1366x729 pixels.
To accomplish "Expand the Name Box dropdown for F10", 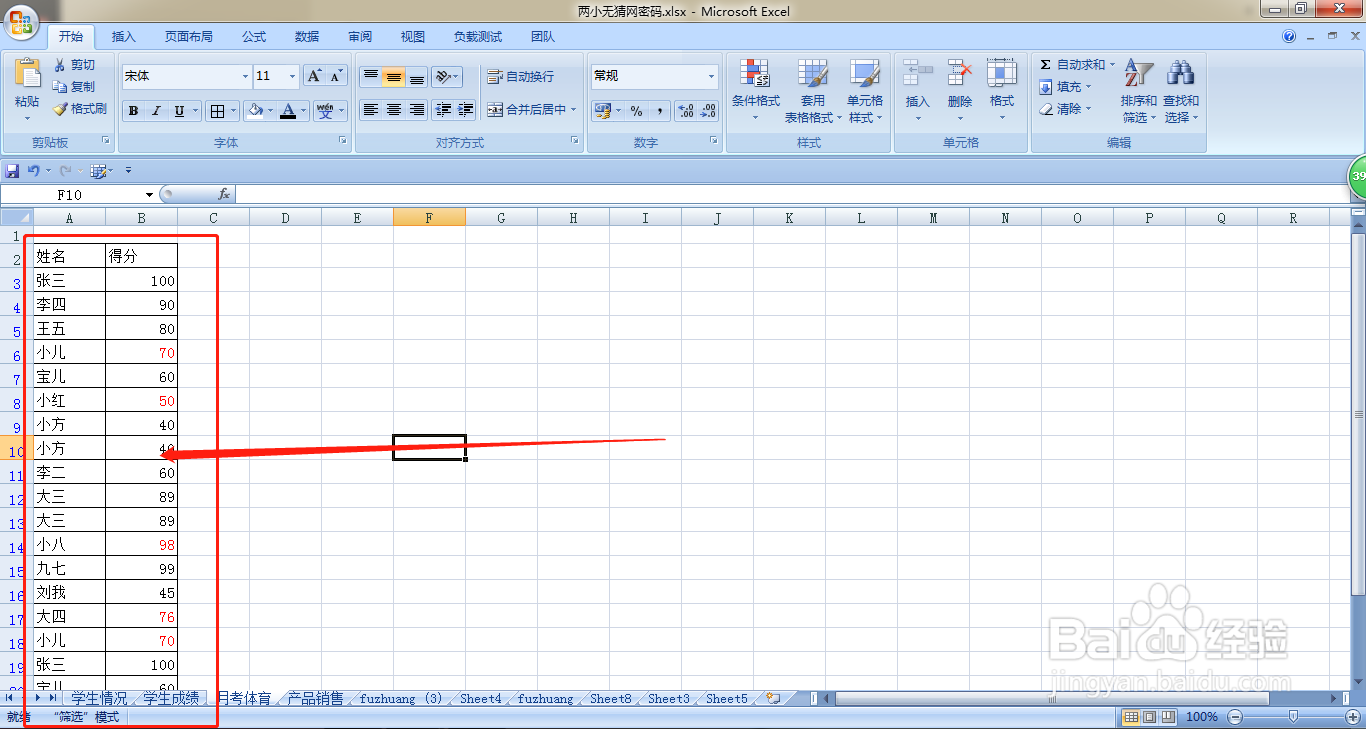I will (x=150, y=195).
